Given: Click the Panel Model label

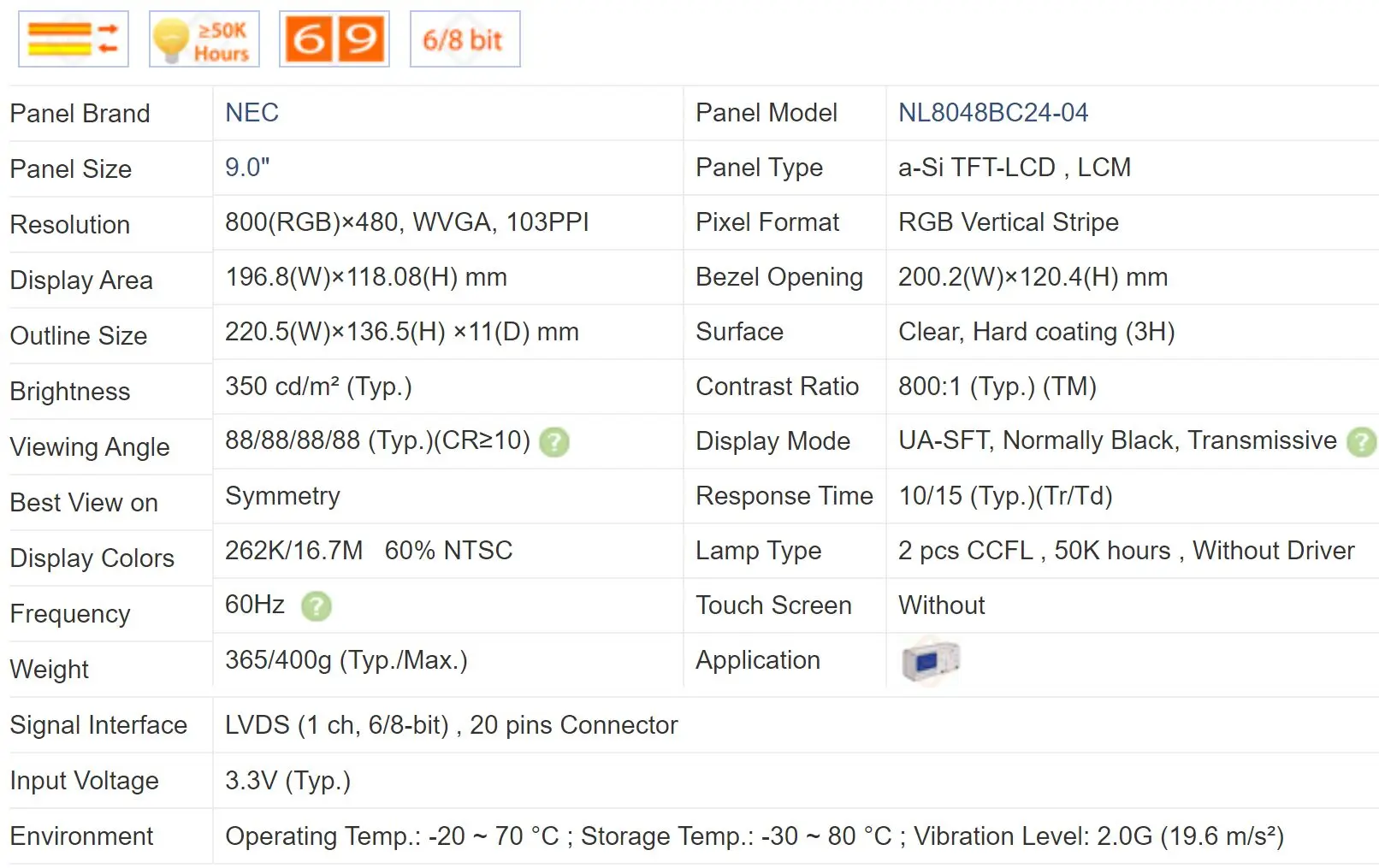Looking at the screenshot, I should click(766, 113).
